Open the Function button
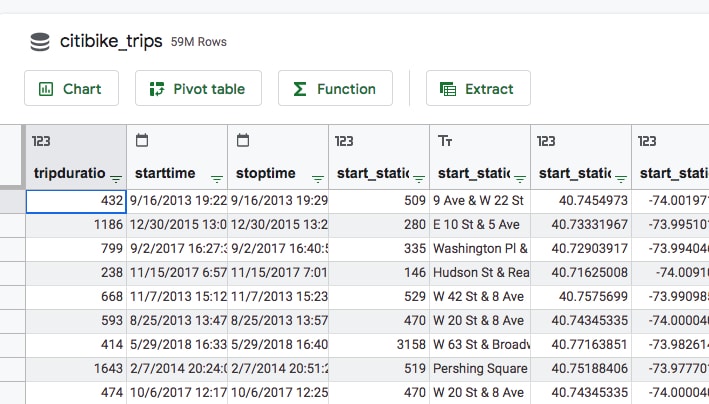The image size is (709, 404). 335,88
